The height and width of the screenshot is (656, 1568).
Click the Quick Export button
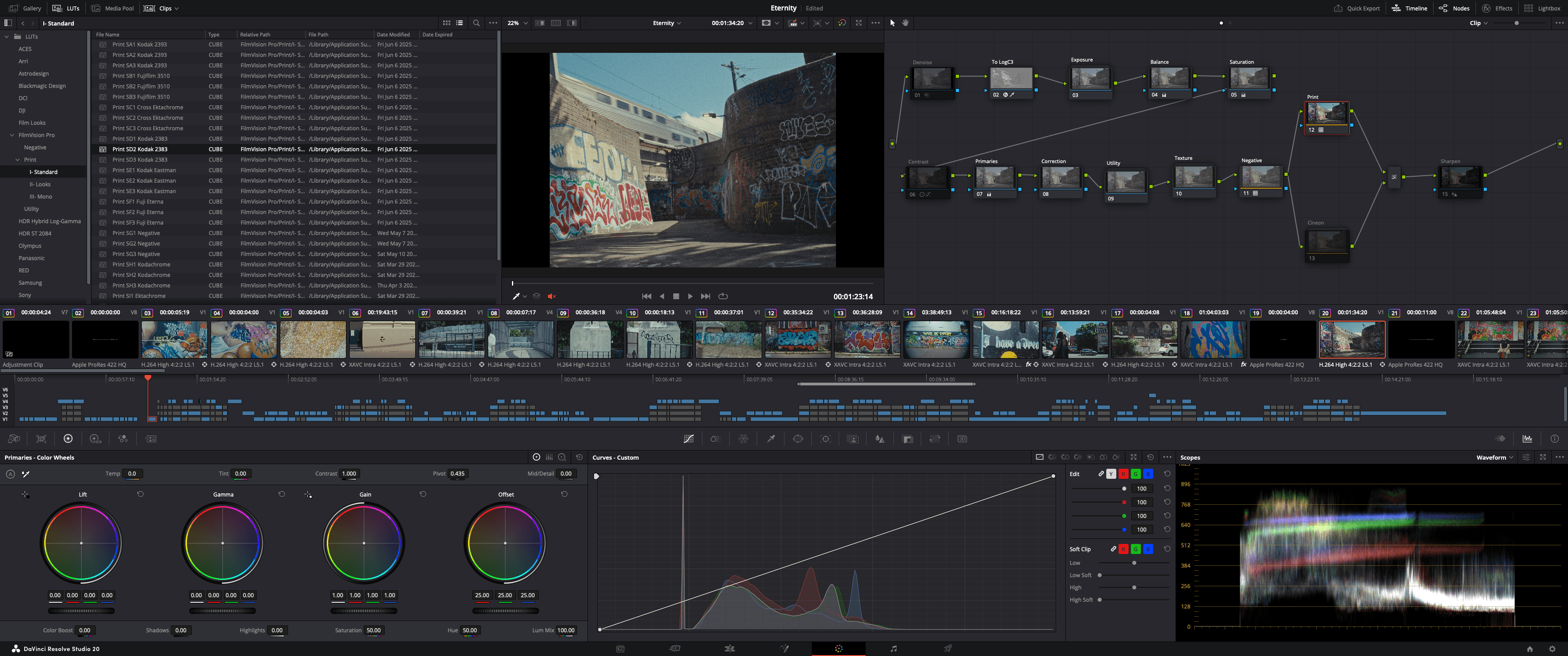[1357, 9]
